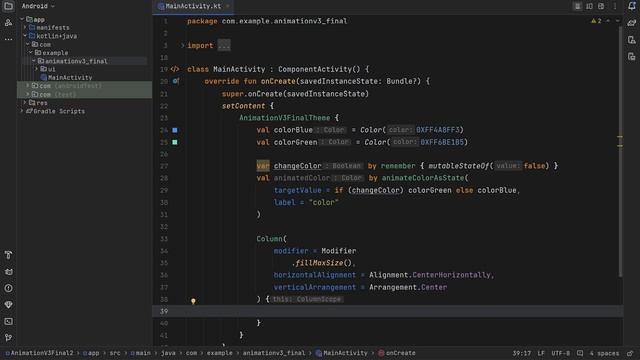This screenshot has width=640, height=360.
Task: Open the Problems tool window
Action: coord(8,288)
